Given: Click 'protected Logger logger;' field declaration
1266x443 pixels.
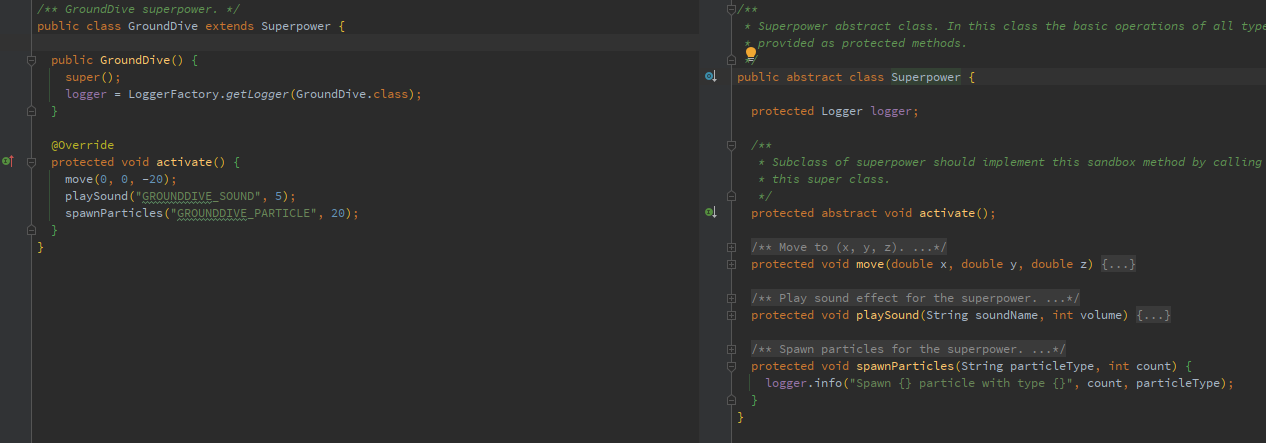Looking at the screenshot, I should 835,111.
